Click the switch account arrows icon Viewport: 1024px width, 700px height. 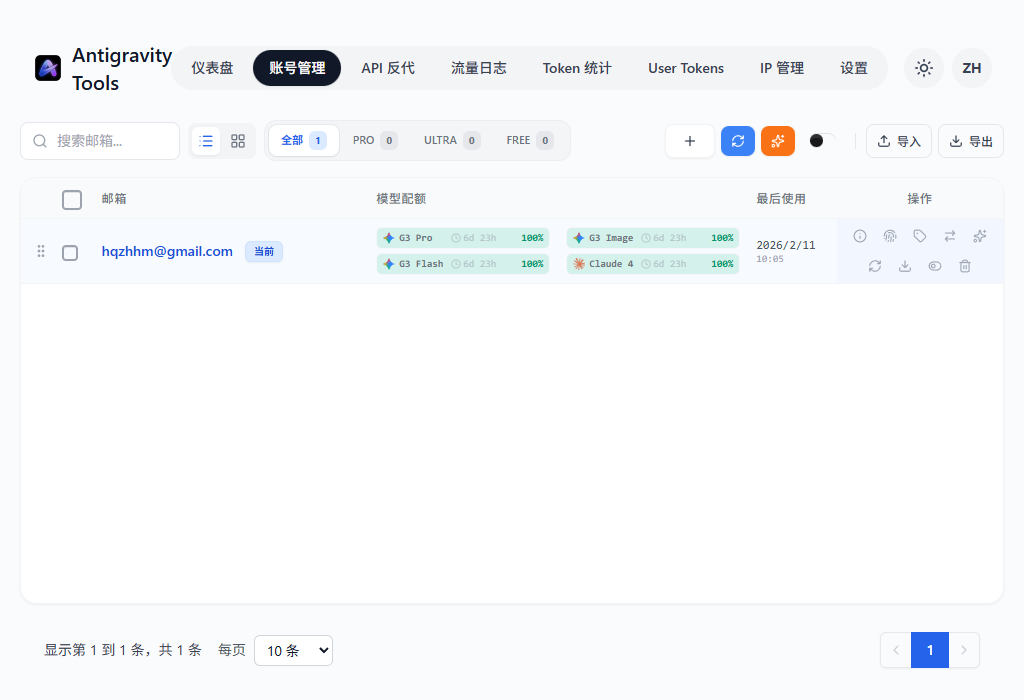pyautogui.click(x=950, y=236)
